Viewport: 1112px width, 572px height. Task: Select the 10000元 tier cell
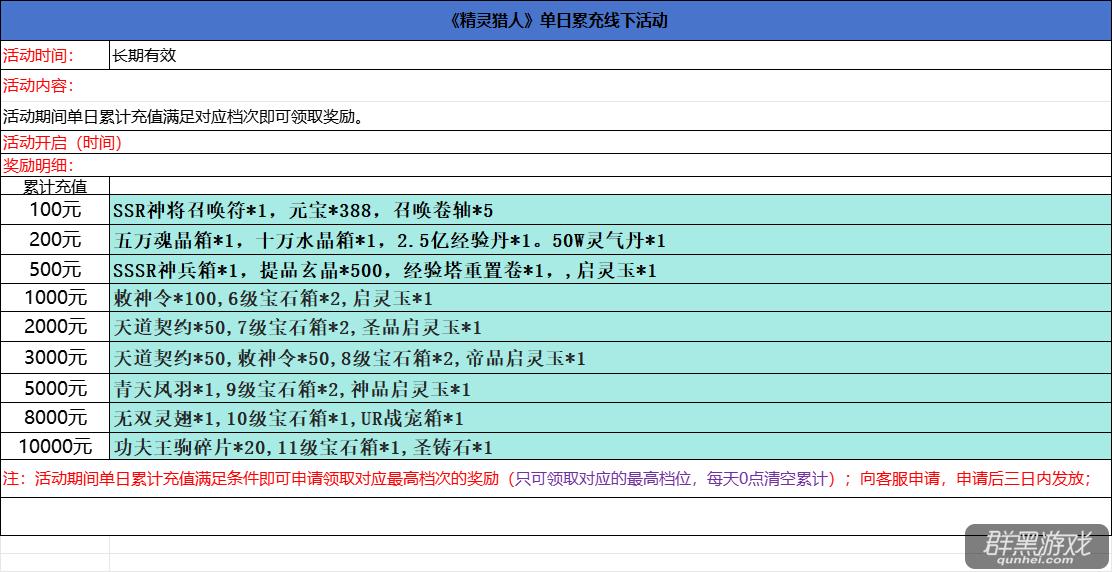(55, 447)
